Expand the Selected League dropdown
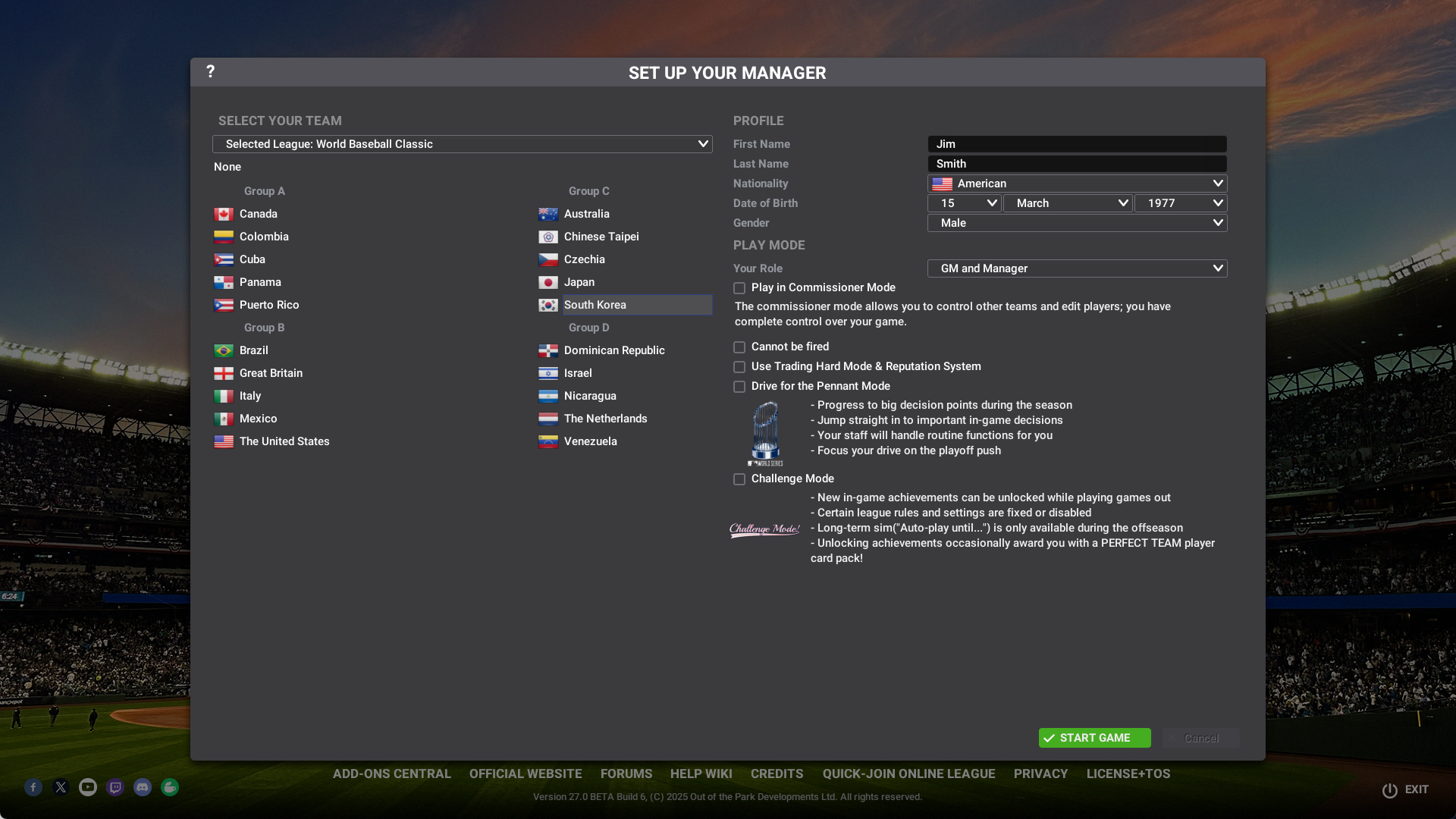 coord(463,144)
